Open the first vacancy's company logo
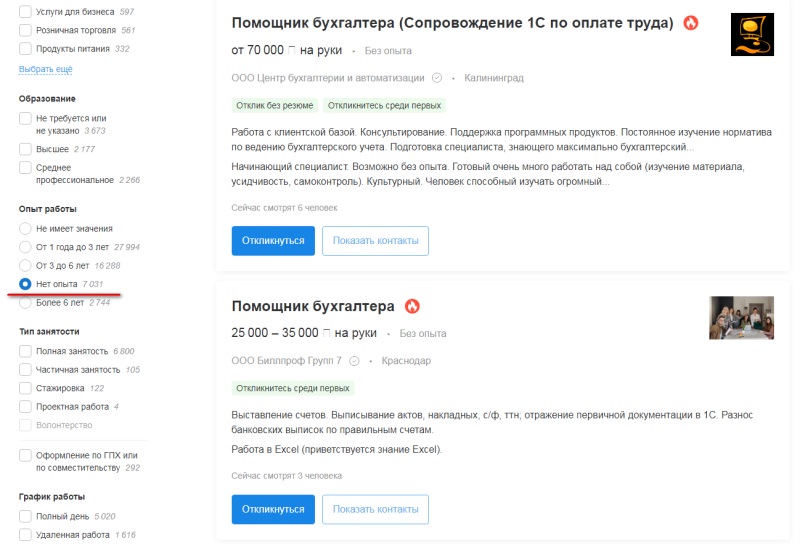Image resolution: width=800 pixels, height=544 pixels. tap(752, 34)
